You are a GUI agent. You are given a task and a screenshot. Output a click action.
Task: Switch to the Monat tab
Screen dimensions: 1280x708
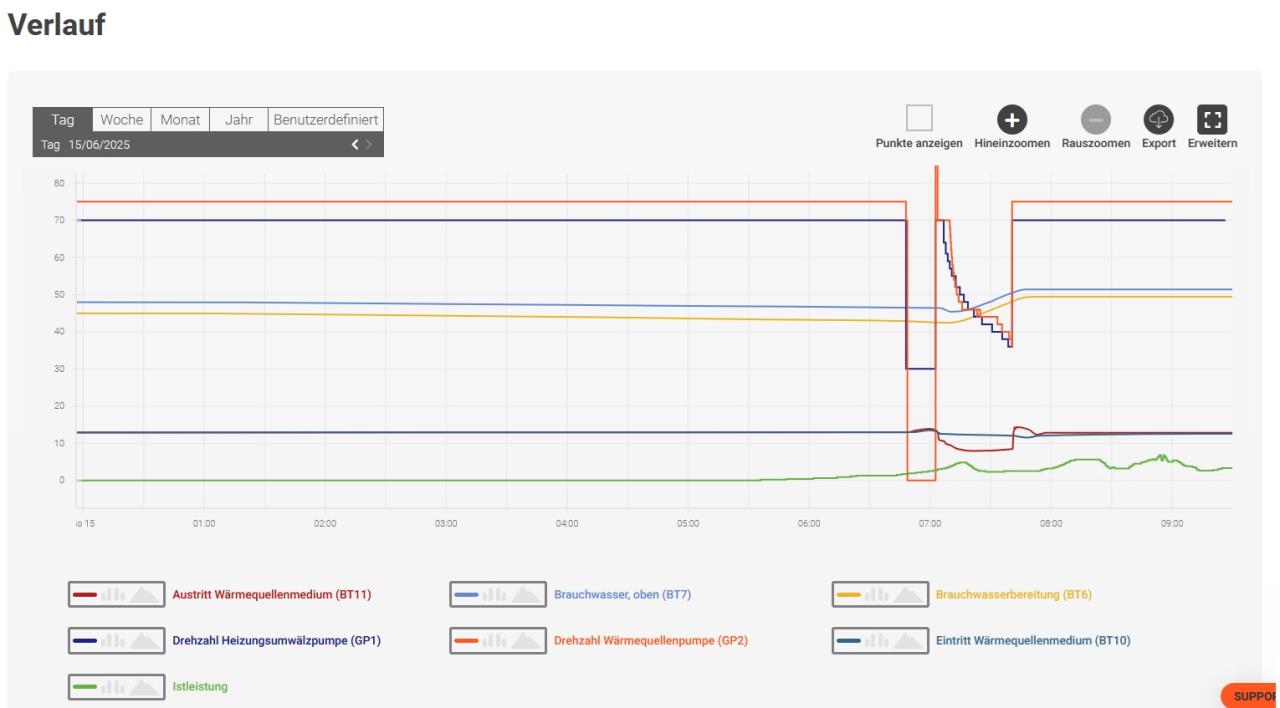tap(180, 120)
